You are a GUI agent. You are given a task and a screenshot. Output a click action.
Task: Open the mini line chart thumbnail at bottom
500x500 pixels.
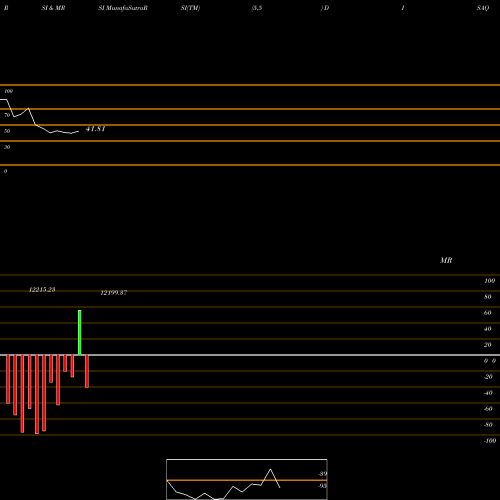(247, 479)
